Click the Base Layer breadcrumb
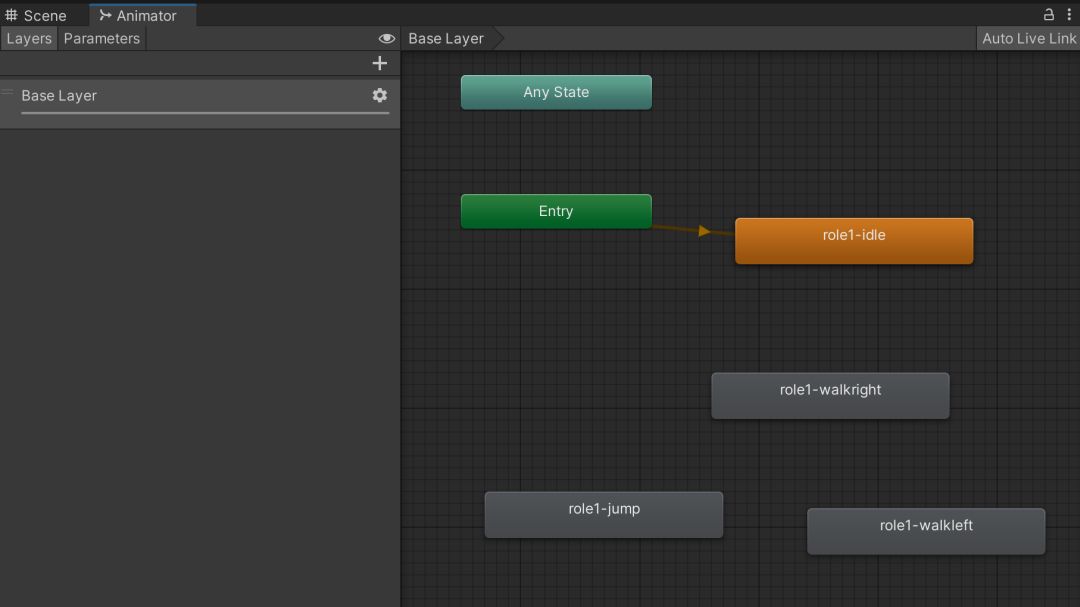This screenshot has width=1080, height=607. click(x=446, y=39)
